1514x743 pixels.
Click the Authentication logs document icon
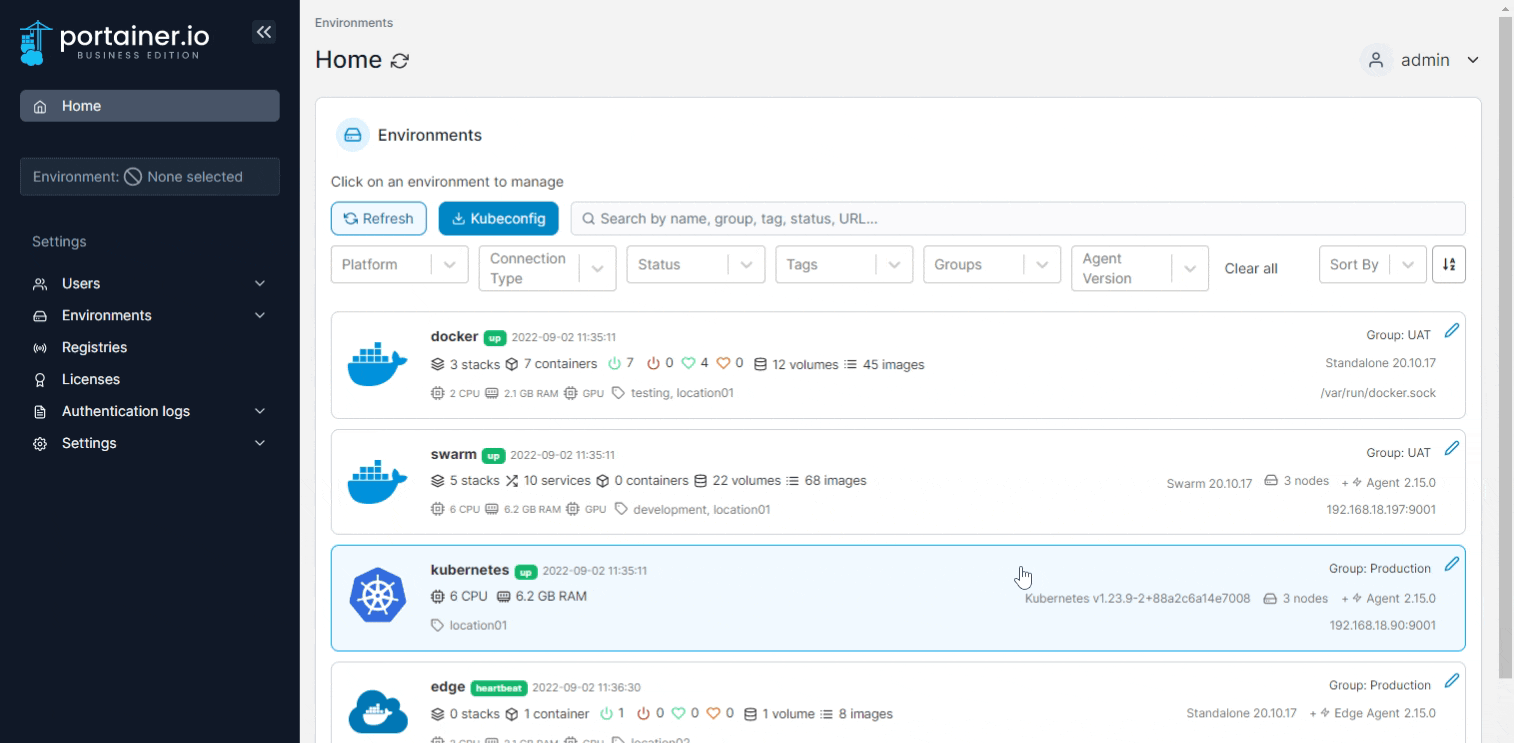pos(40,412)
